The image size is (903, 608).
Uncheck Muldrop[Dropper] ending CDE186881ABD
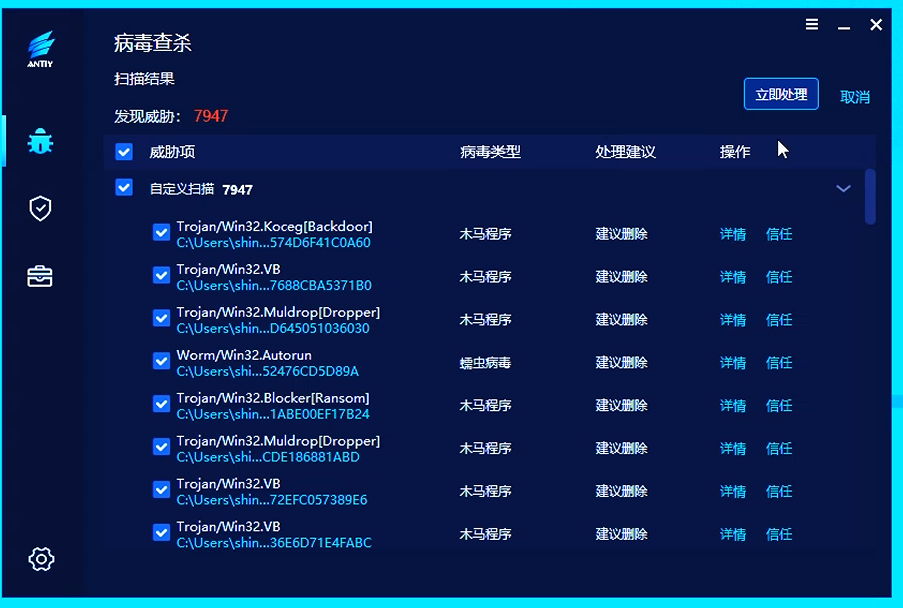point(161,447)
